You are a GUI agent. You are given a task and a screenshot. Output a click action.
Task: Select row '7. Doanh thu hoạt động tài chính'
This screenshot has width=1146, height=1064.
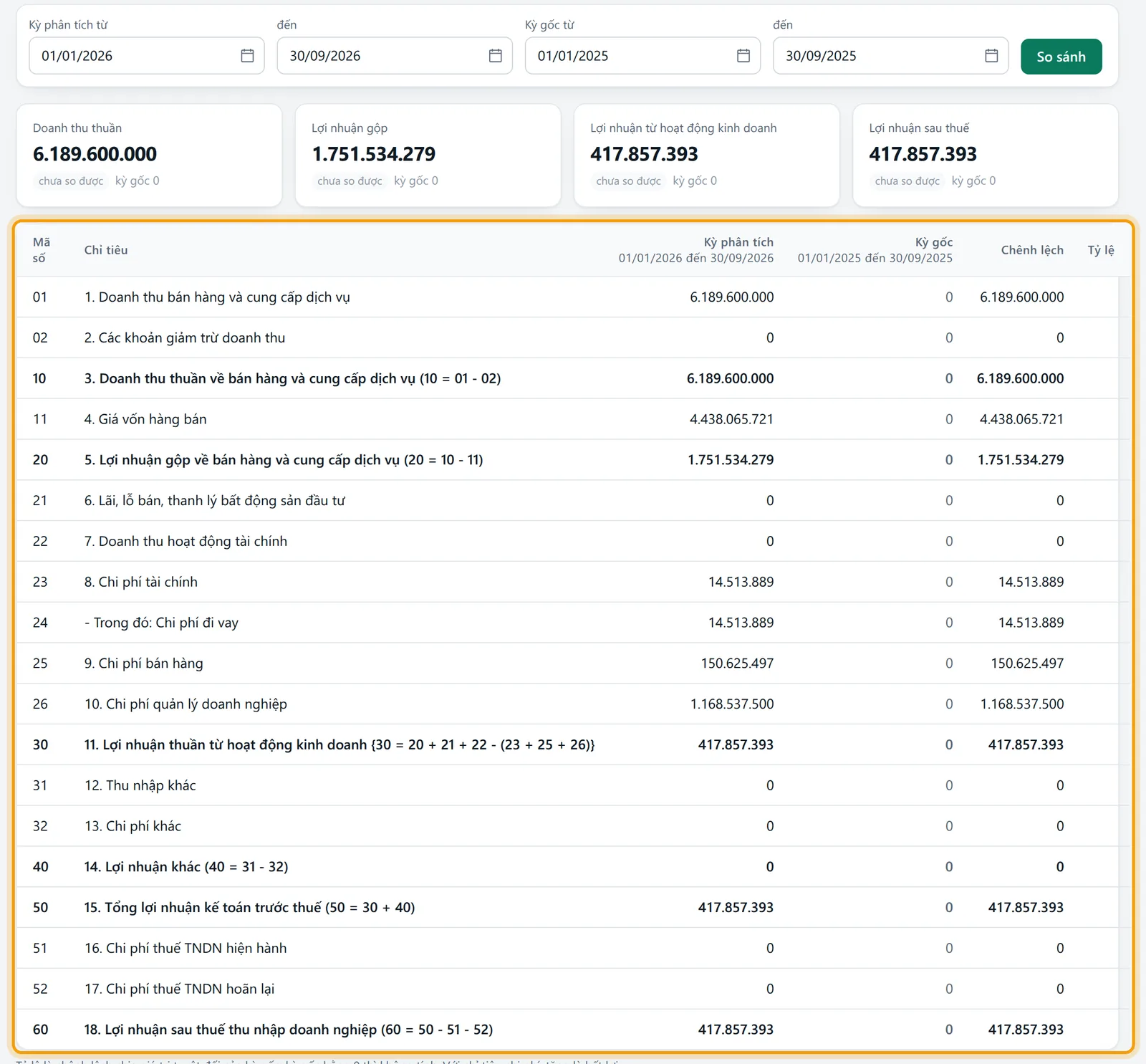pyautogui.click(x=567, y=542)
